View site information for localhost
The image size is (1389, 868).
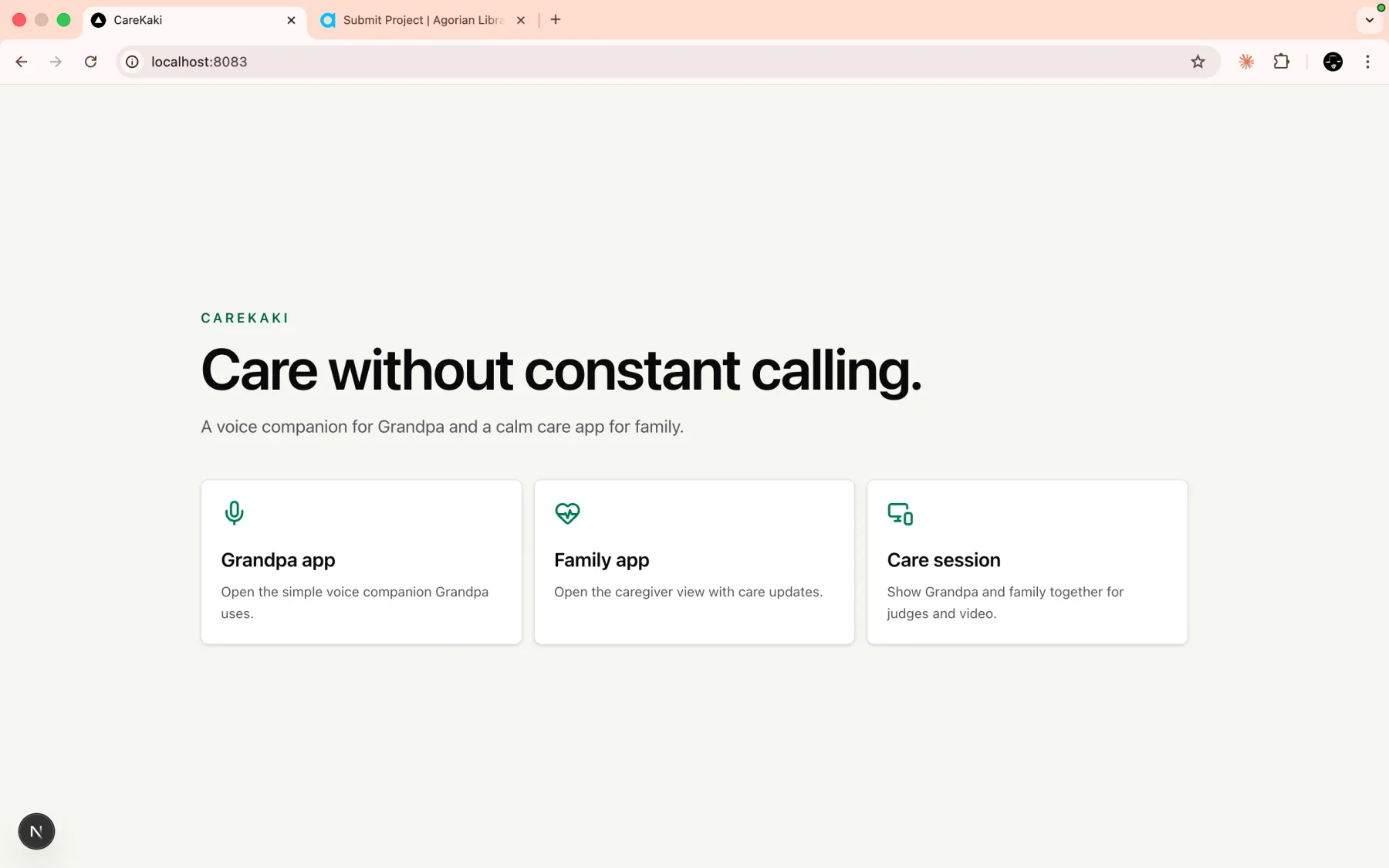133,62
